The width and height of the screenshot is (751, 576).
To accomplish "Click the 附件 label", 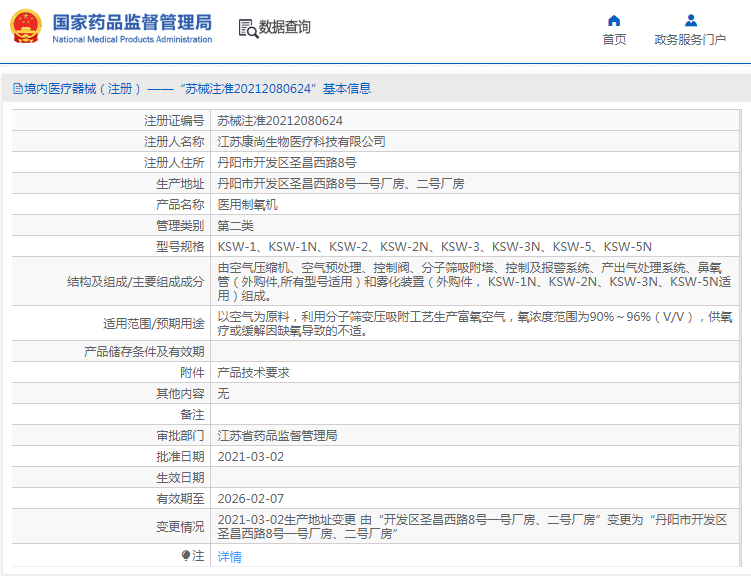I will click(192, 373).
